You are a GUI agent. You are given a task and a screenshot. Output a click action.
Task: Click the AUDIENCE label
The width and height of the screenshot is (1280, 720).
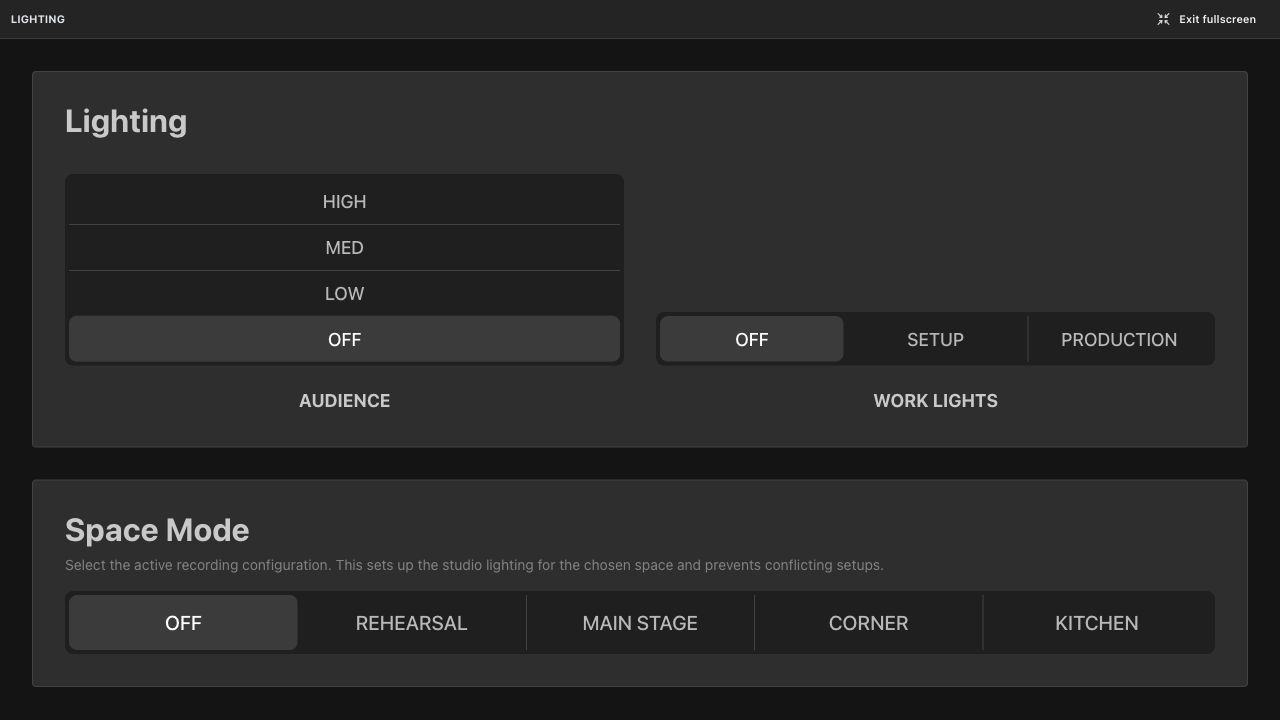344,401
